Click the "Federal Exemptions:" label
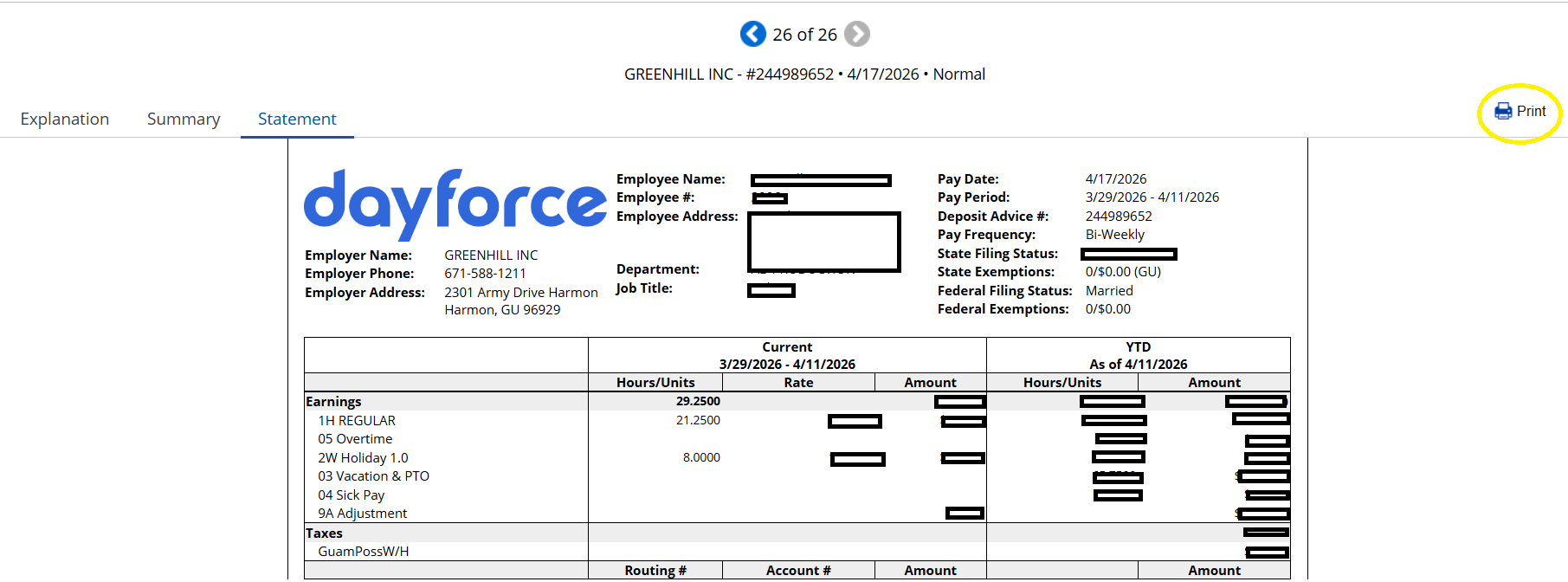Image resolution: width=1568 pixels, height=582 pixels. click(x=1003, y=309)
